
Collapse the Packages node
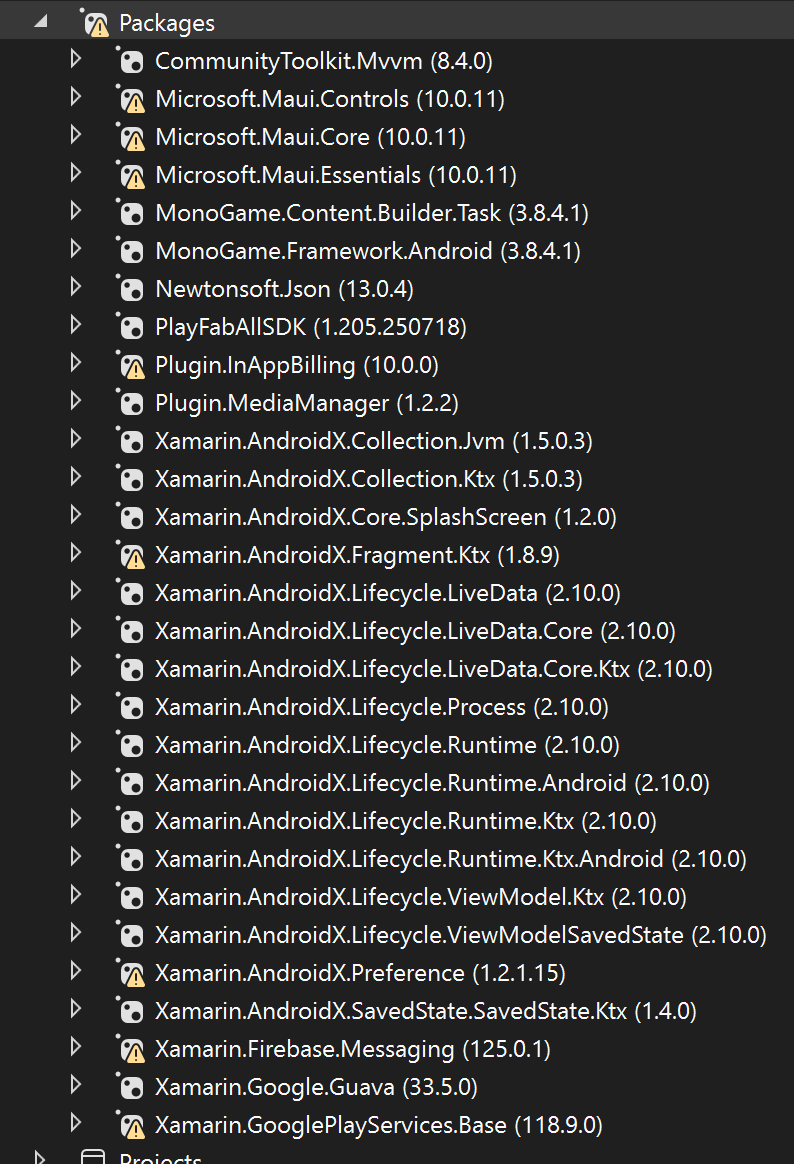(41, 22)
